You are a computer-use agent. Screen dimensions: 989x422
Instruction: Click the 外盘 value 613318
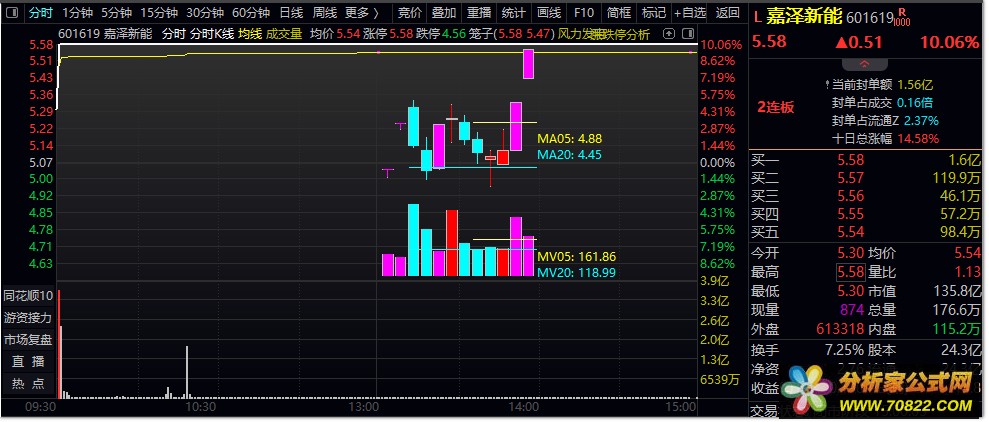point(840,329)
